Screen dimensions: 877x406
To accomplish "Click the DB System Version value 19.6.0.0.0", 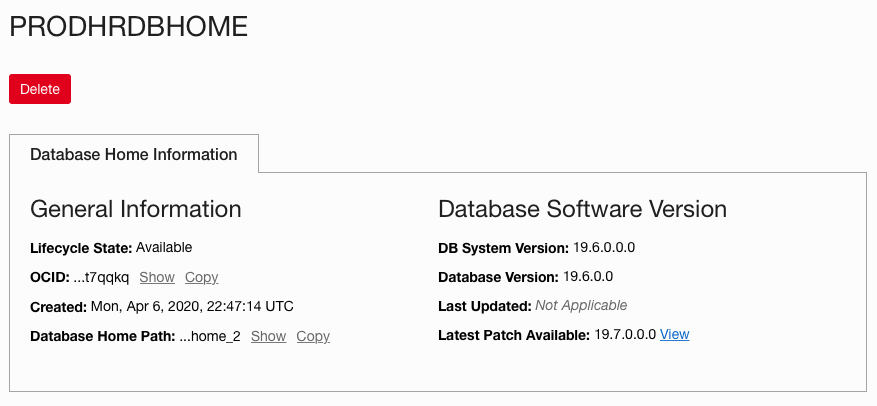I will point(605,247).
